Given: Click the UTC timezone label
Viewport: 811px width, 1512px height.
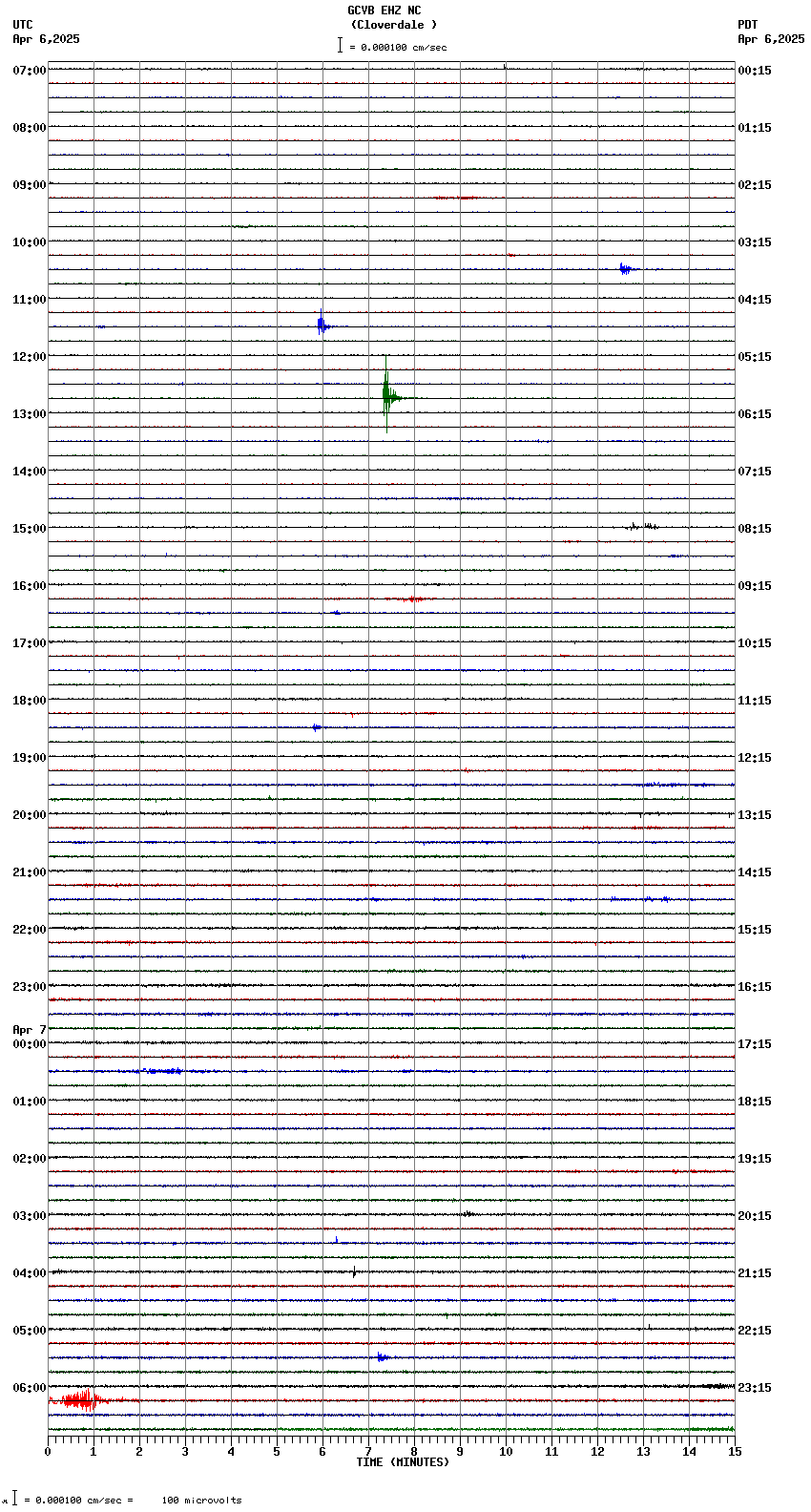Looking at the screenshot, I should click(x=23, y=25).
